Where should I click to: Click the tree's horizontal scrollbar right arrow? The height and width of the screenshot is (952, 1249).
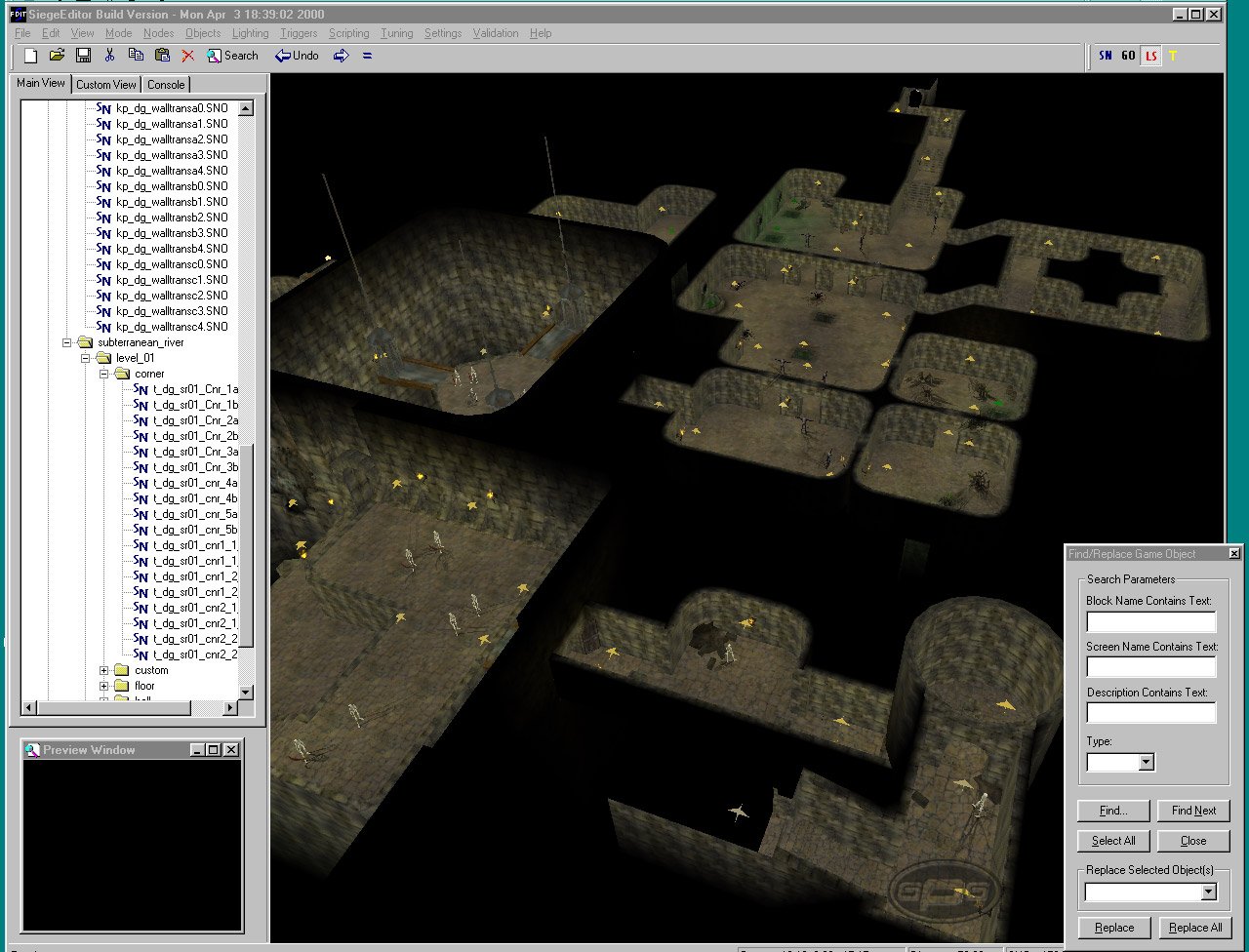point(230,707)
